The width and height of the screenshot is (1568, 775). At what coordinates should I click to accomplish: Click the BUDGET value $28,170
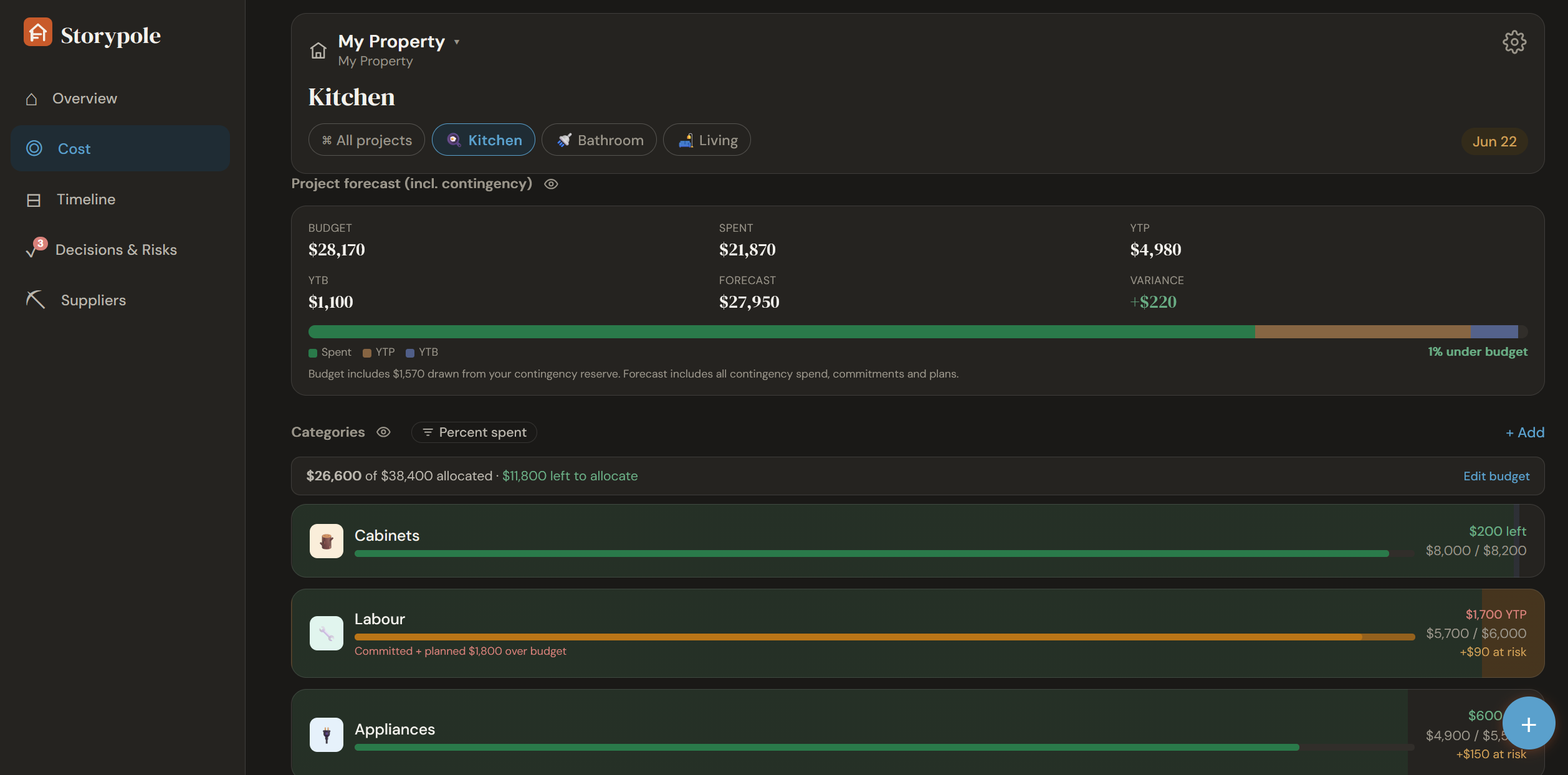tap(337, 250)
